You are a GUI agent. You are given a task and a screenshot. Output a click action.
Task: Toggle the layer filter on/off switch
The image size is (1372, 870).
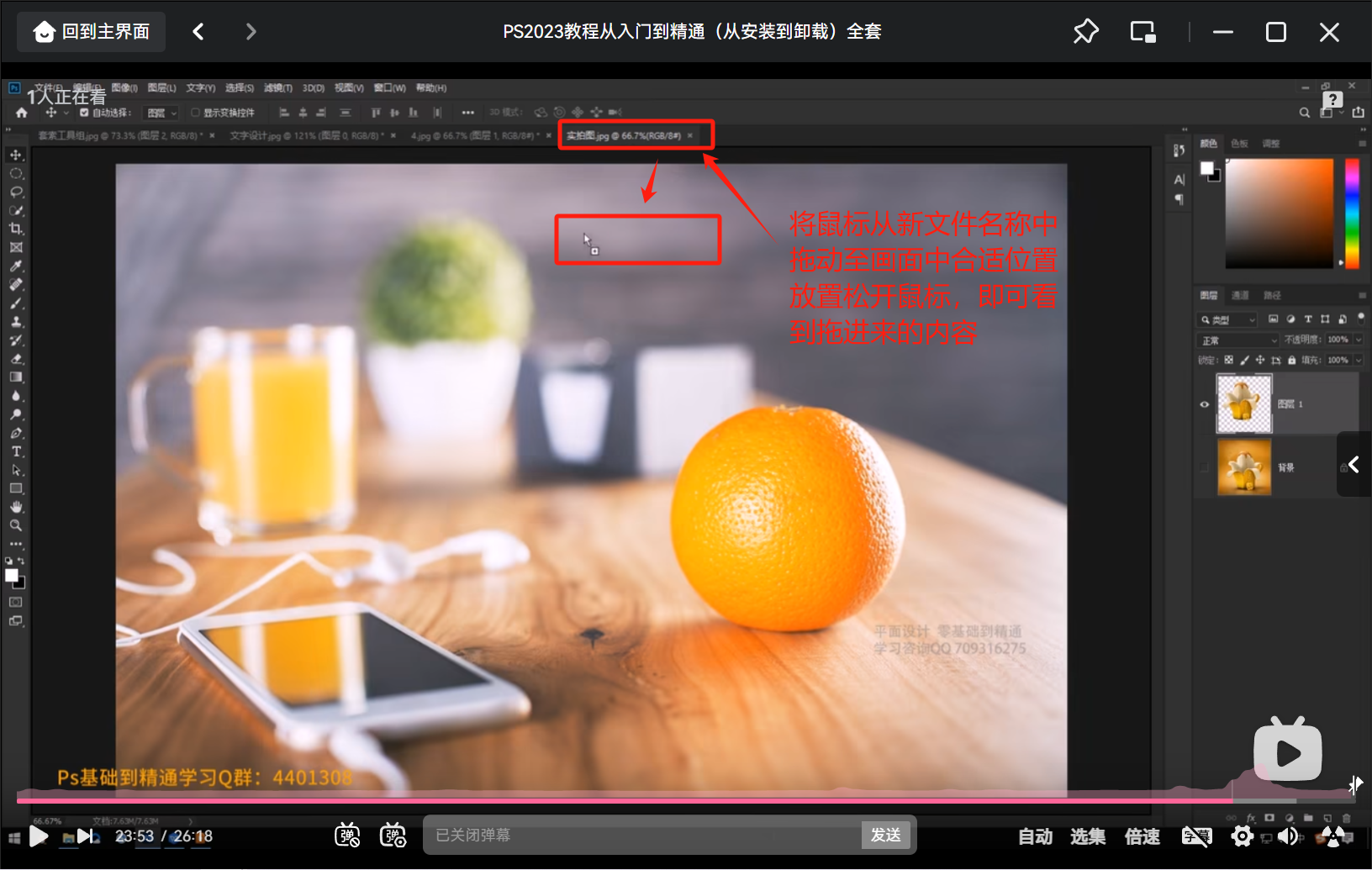(x=1361, y=317)
